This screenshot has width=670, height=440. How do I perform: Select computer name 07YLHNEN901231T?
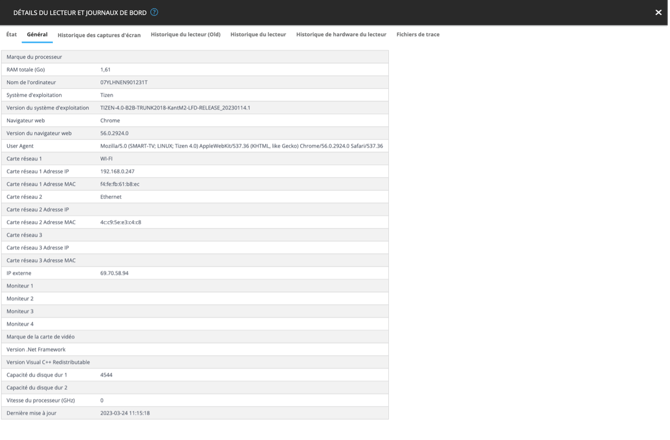coord(124,82)
